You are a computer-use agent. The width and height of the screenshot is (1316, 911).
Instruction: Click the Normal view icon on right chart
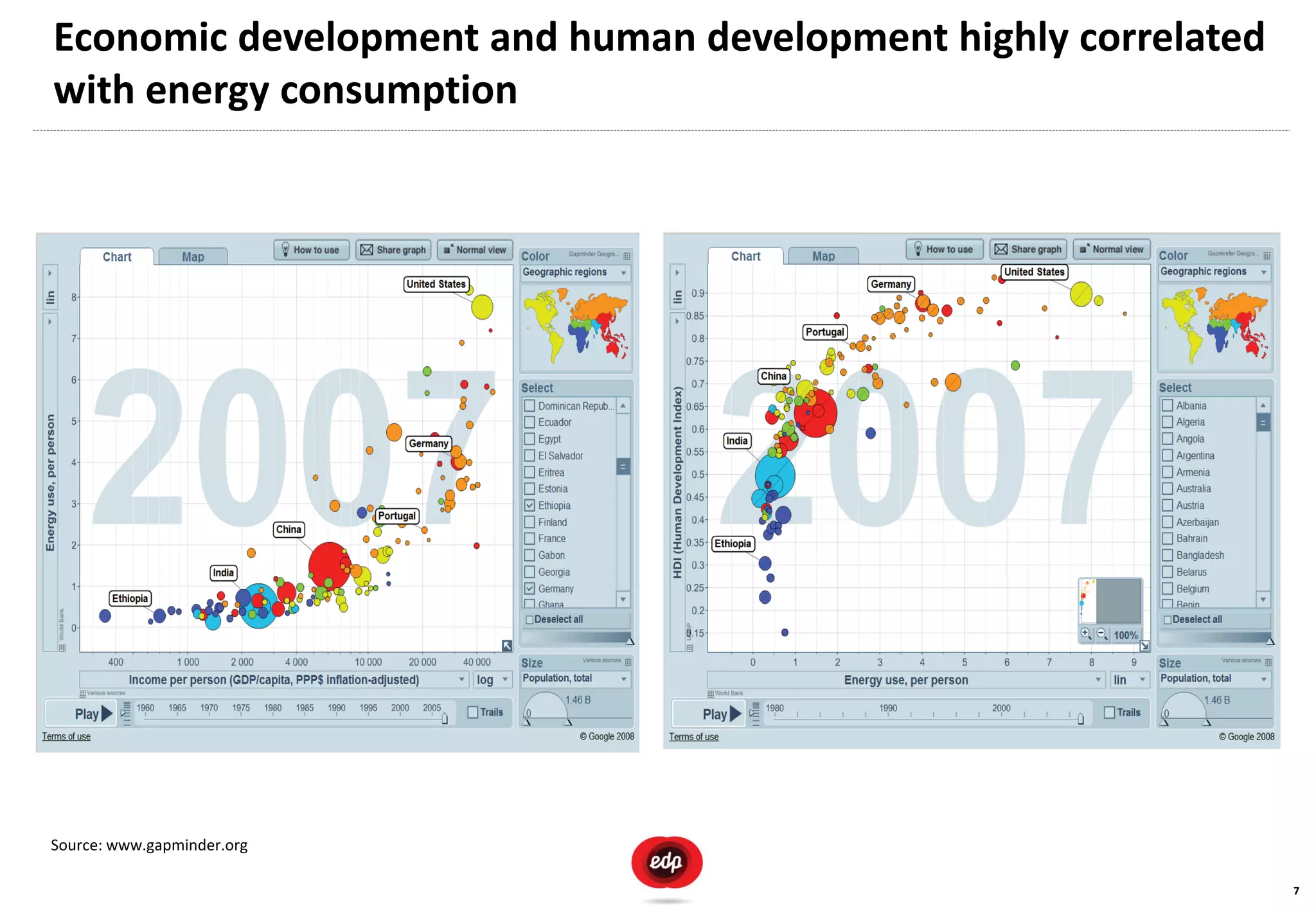[x=1084, y=249]
